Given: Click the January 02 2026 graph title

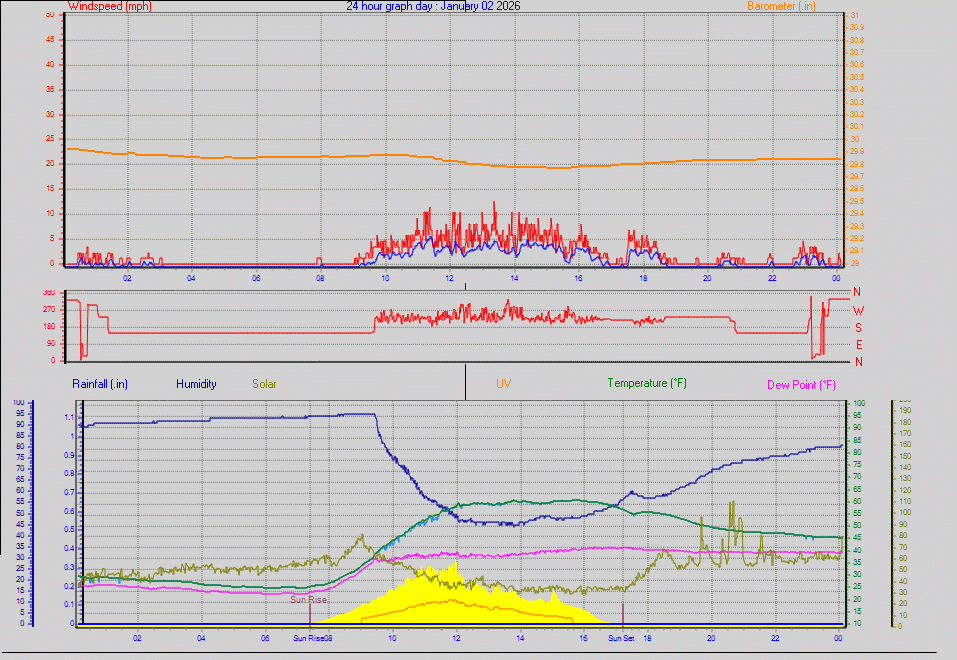Looking at the screenshot, I should (435, 6).
